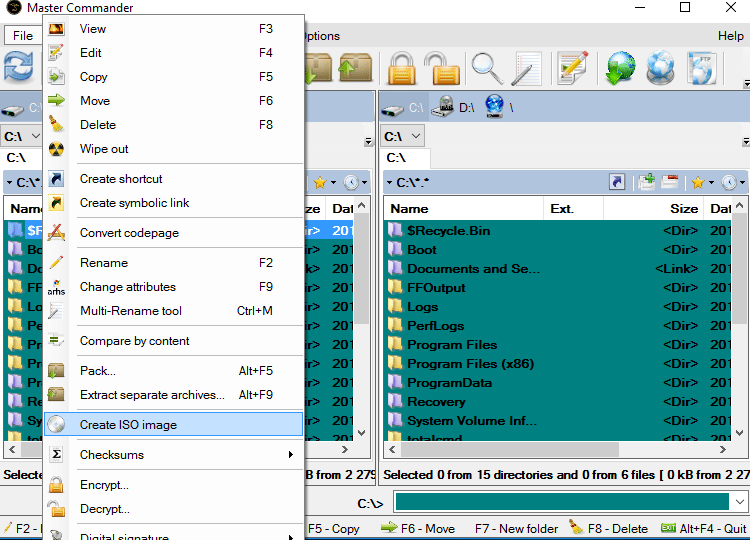Select Create symbolic link entry
This screenshot has width=750, height=540.
[x=173, y=203]
